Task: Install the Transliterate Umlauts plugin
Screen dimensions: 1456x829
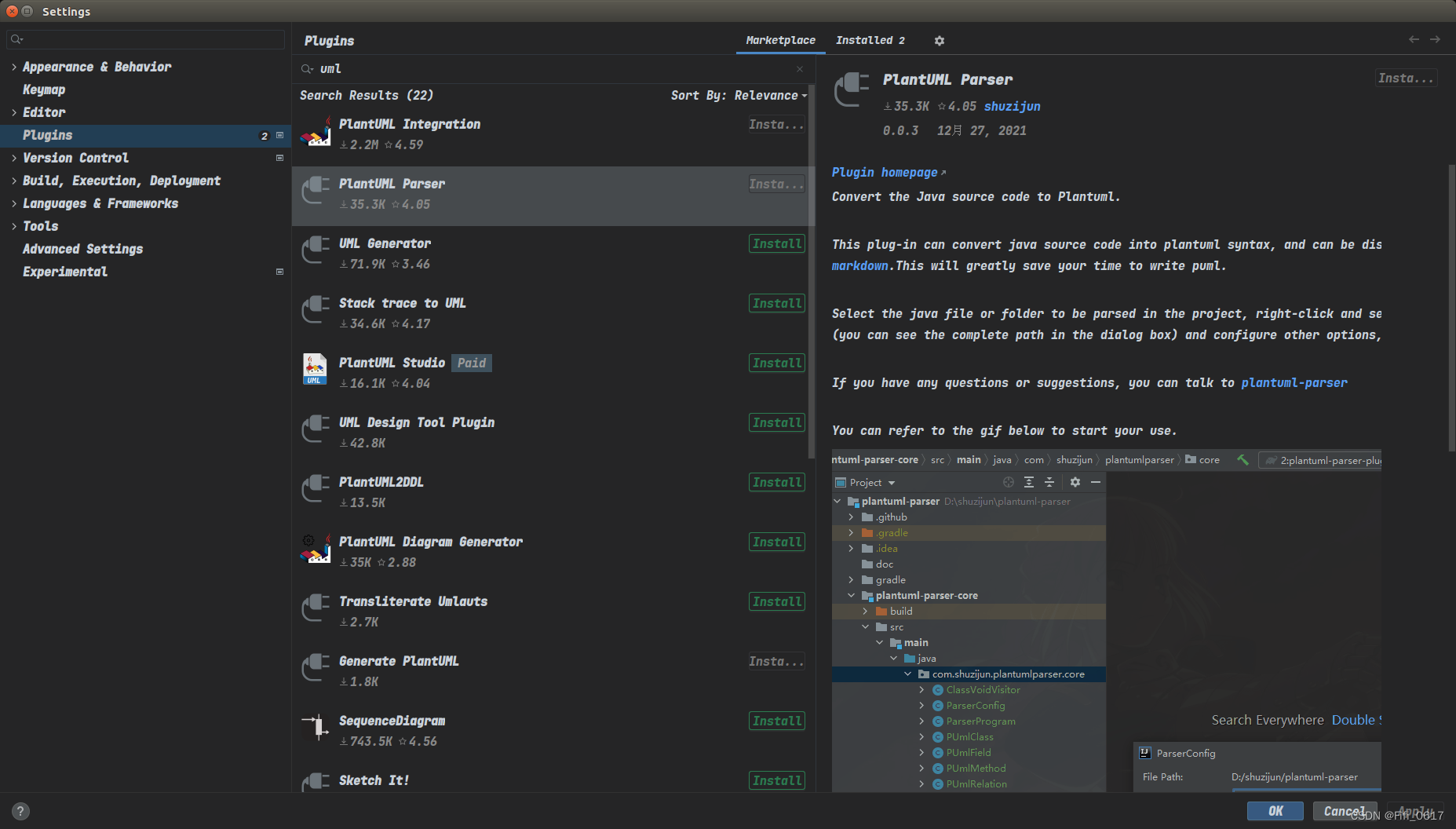Action: pos(777,602)
